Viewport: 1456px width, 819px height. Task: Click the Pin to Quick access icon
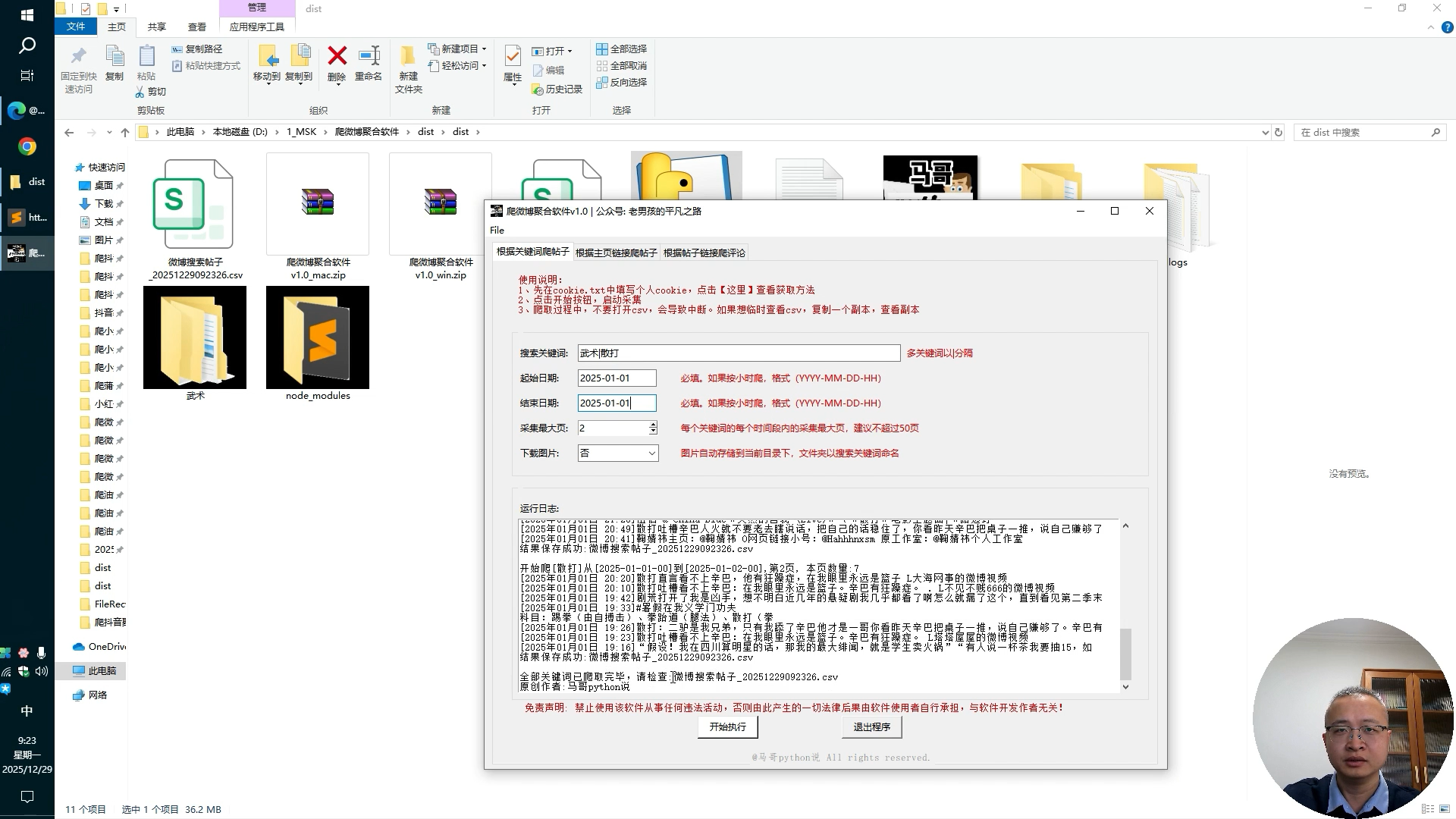[78, 56]
